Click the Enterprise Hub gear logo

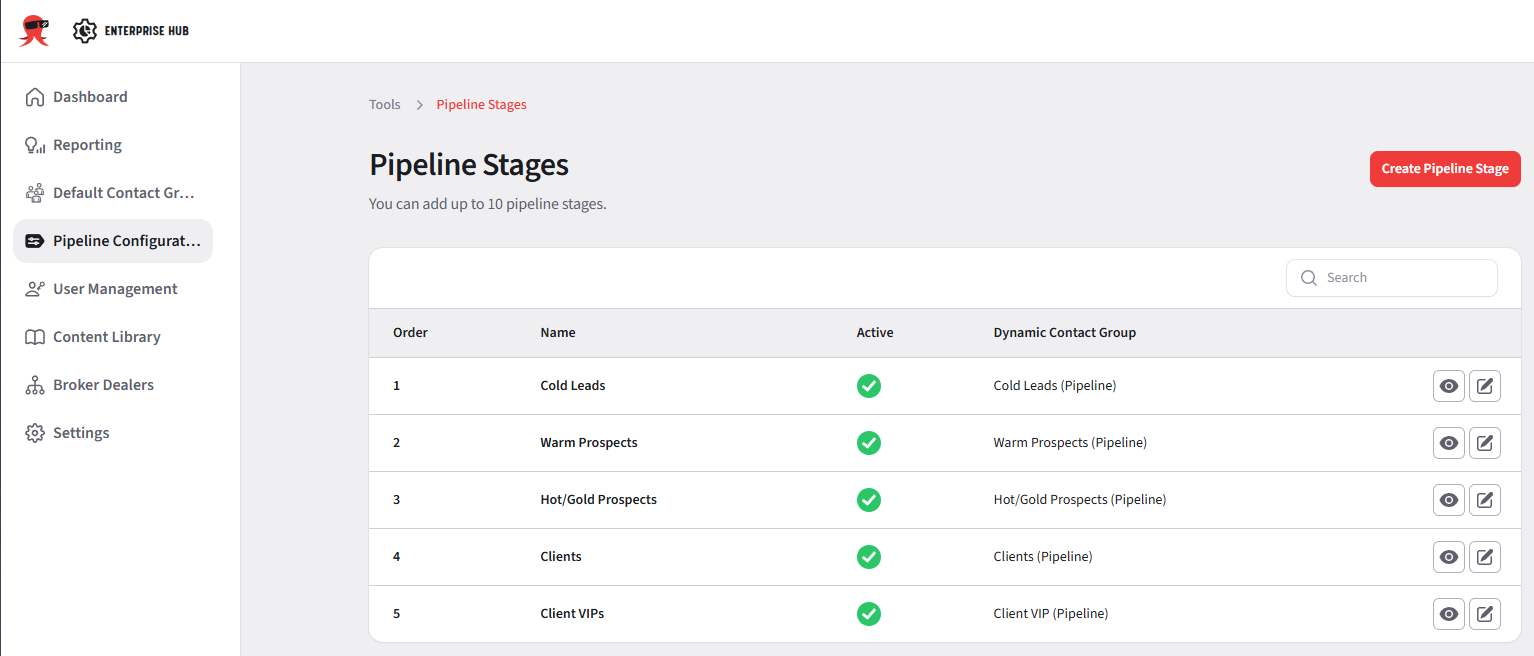[x=86, y=31]
